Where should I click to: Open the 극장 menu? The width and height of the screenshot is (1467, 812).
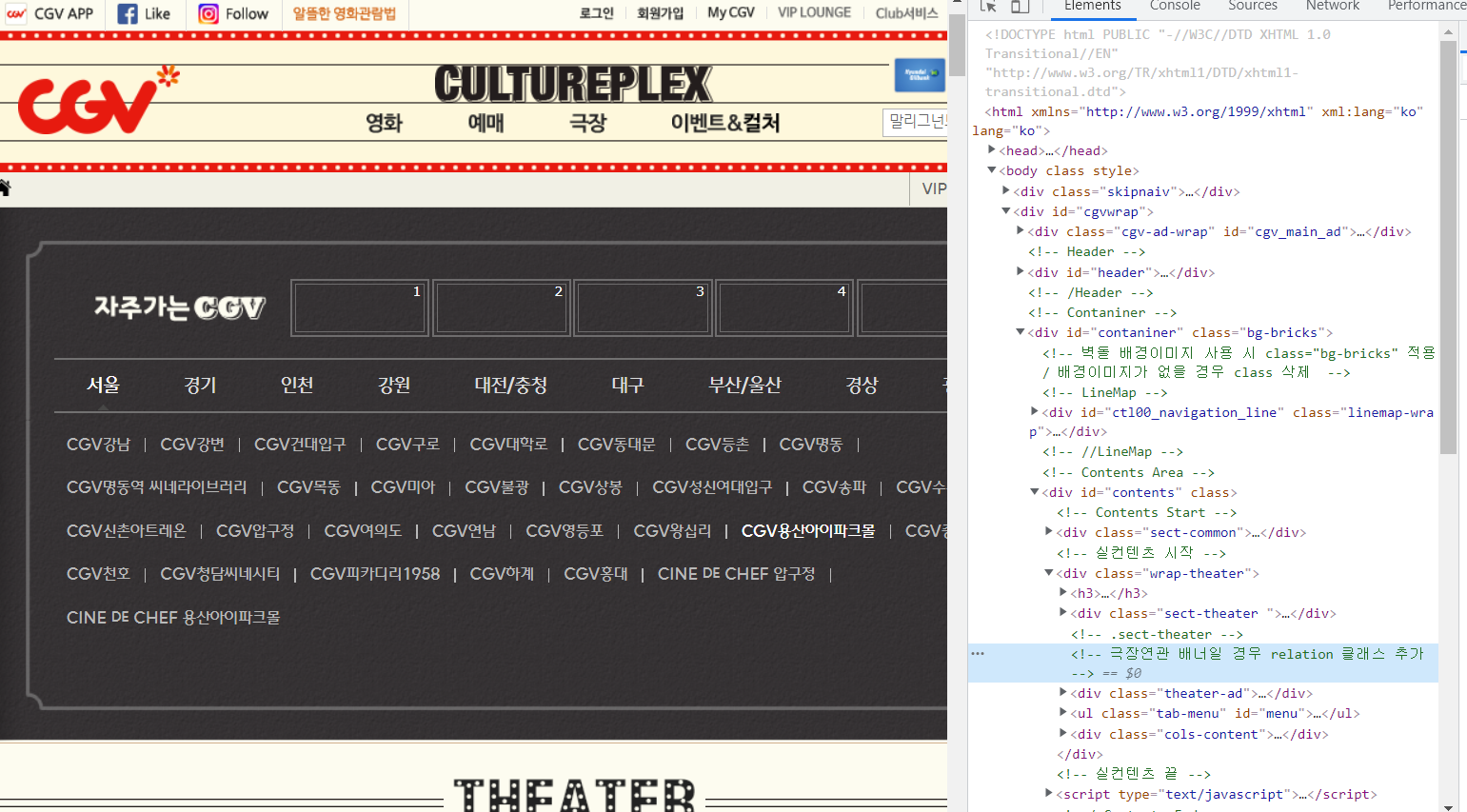tap(587, 123)
